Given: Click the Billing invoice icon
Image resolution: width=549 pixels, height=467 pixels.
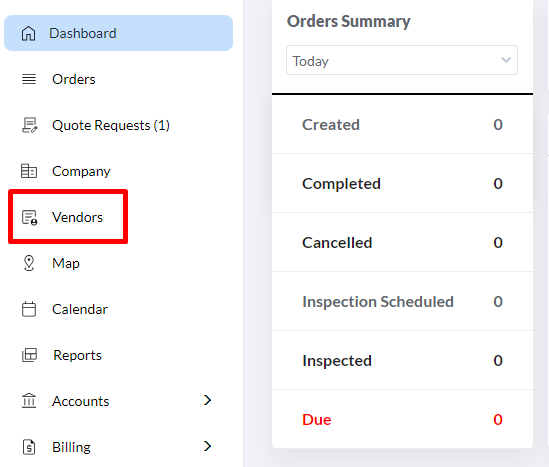Looking at the screenshot, I should [29, 447].
